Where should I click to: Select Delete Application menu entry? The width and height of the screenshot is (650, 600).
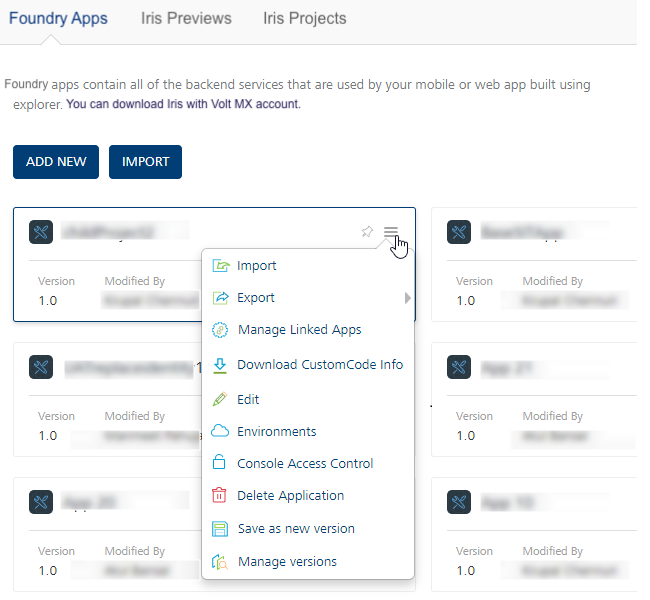click(x=290, y=496)
